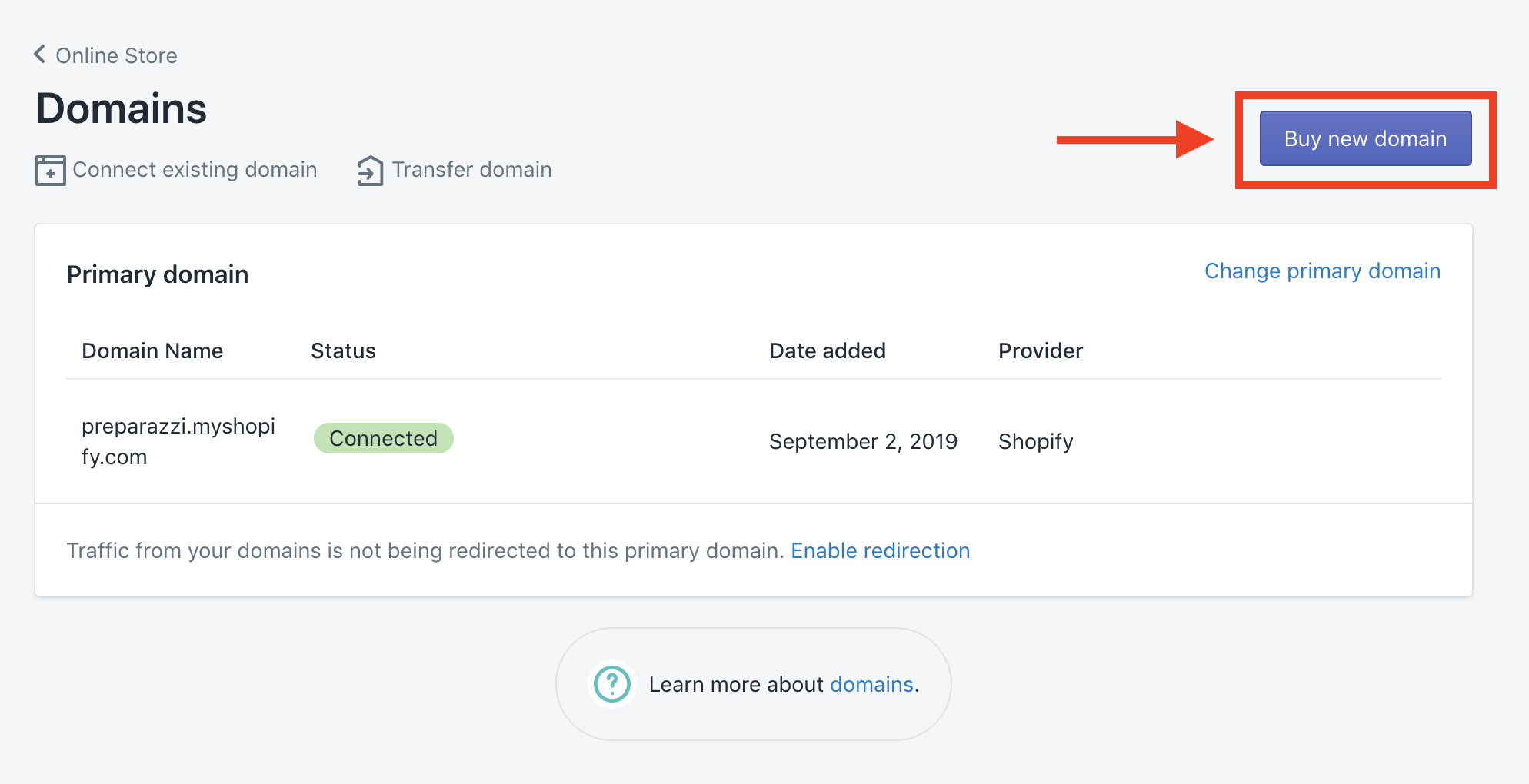Click the green Connected status badge
Viewport: 1529px width, 784px height.
pyautogui.click(x=384, y=438)
